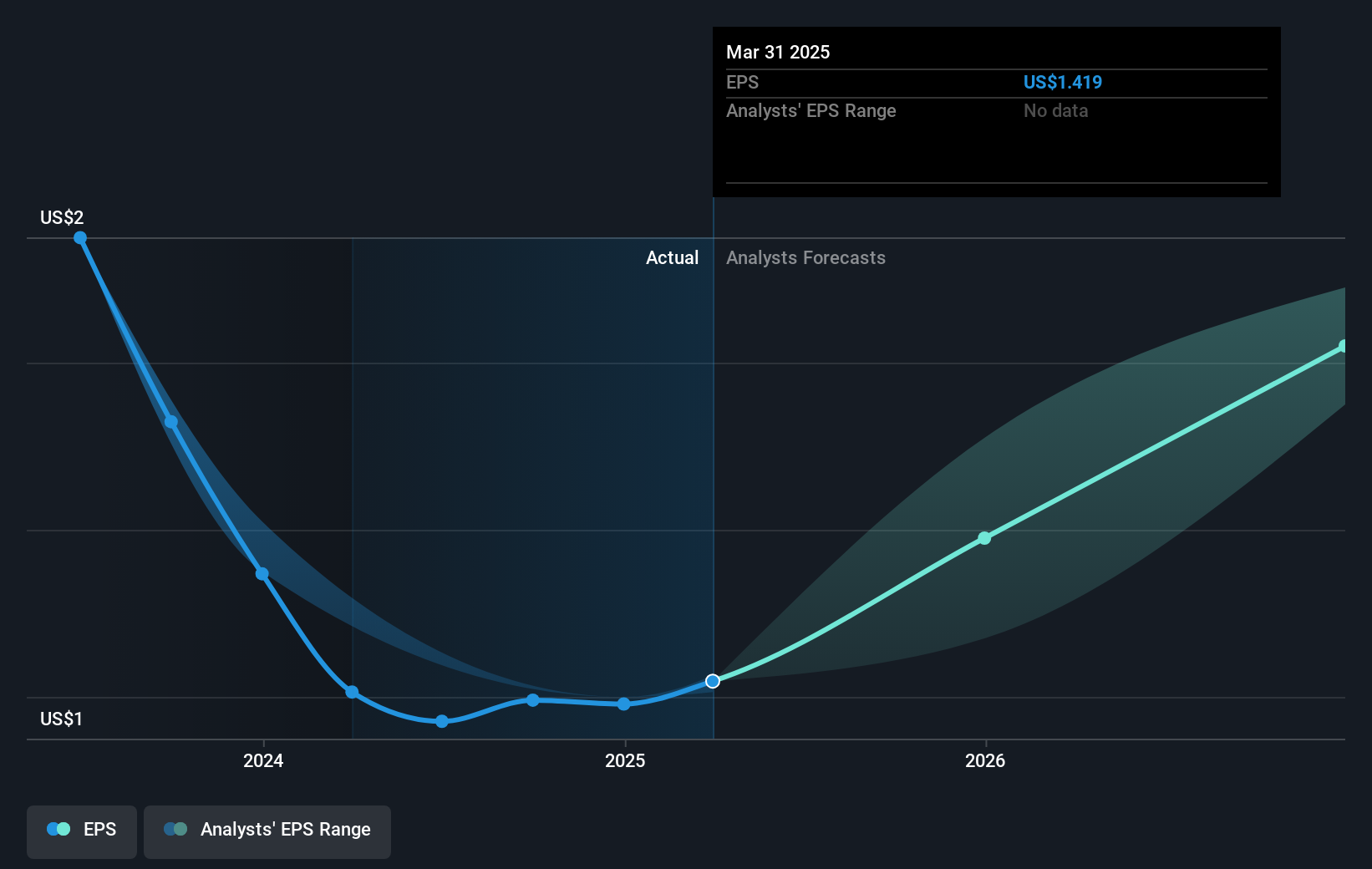Click the US$1 y-axis label
Image resolution: width=1372 pixels, height=869 pixels.
(x=61, y=719)
